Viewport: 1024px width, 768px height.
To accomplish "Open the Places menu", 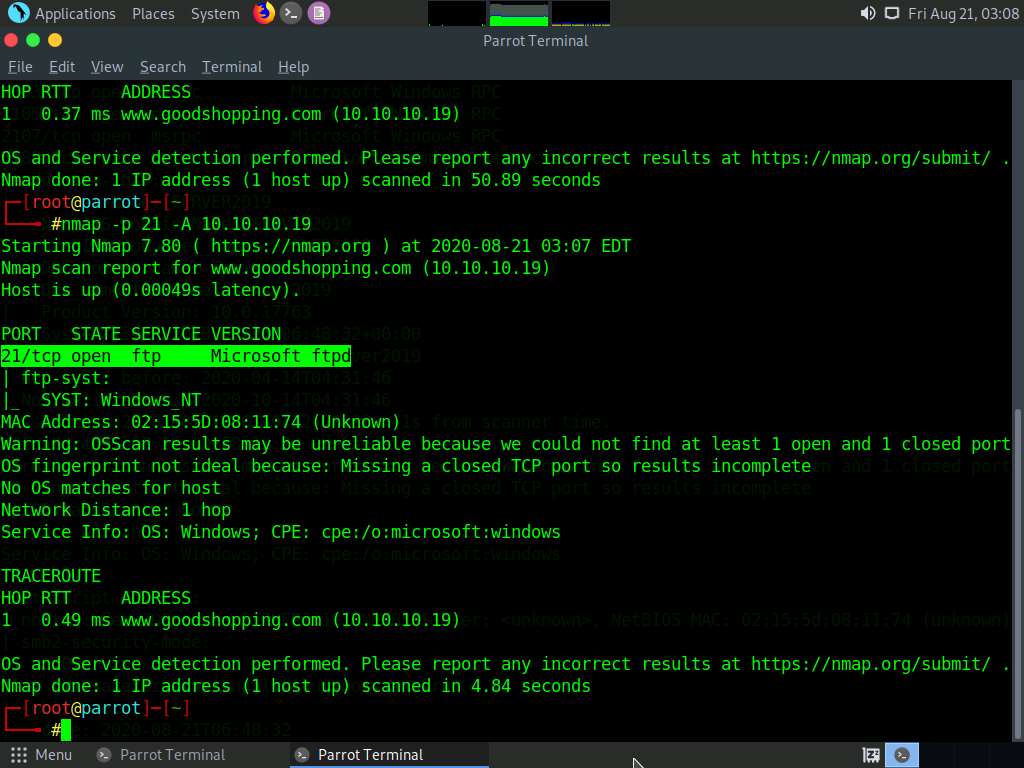I will [153, 14].
